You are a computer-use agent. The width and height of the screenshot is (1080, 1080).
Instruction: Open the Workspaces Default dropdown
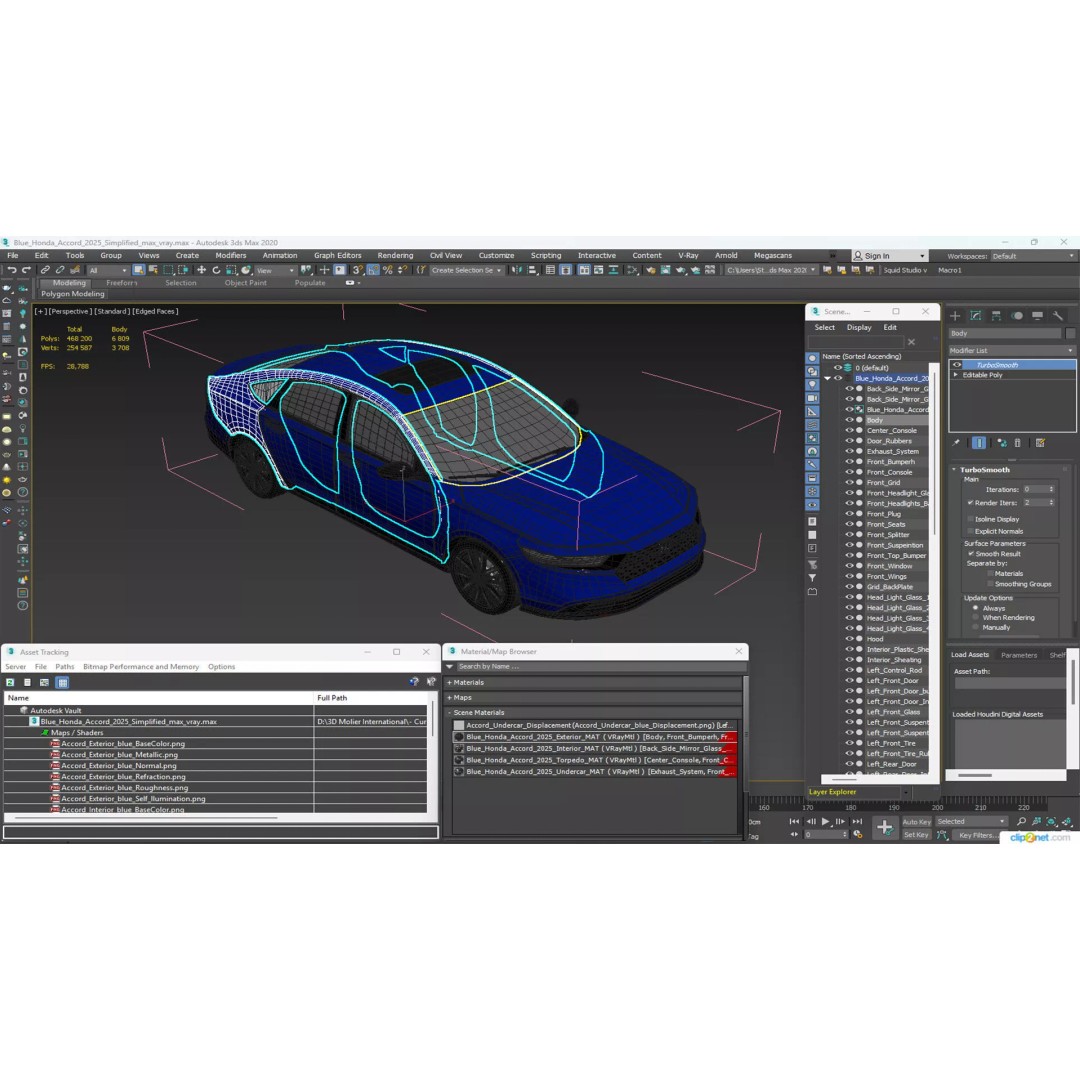pyautogui.click(x=1033, y=256)
